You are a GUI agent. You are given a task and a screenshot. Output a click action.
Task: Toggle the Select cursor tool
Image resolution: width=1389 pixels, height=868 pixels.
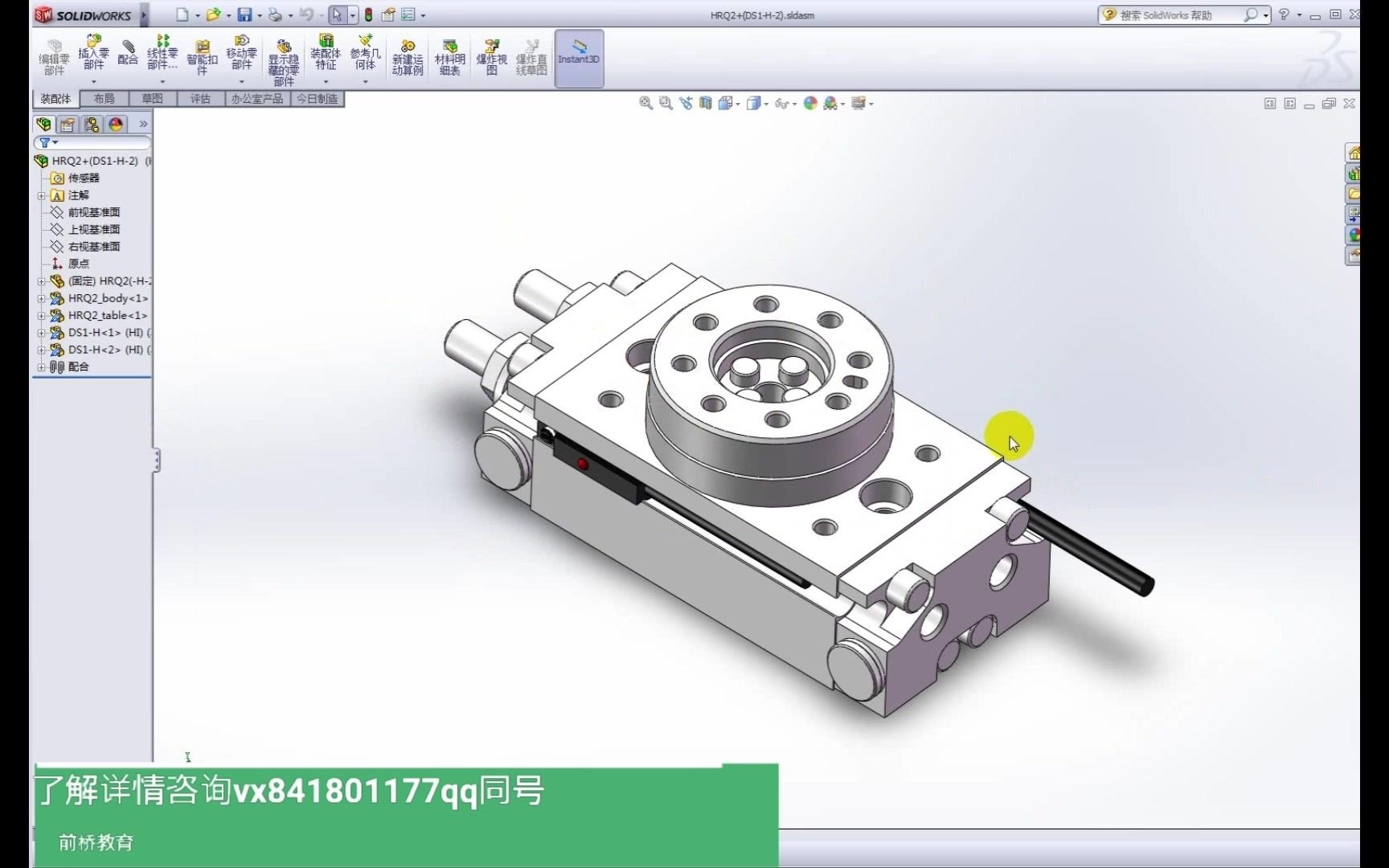click(x=338, y=14)
